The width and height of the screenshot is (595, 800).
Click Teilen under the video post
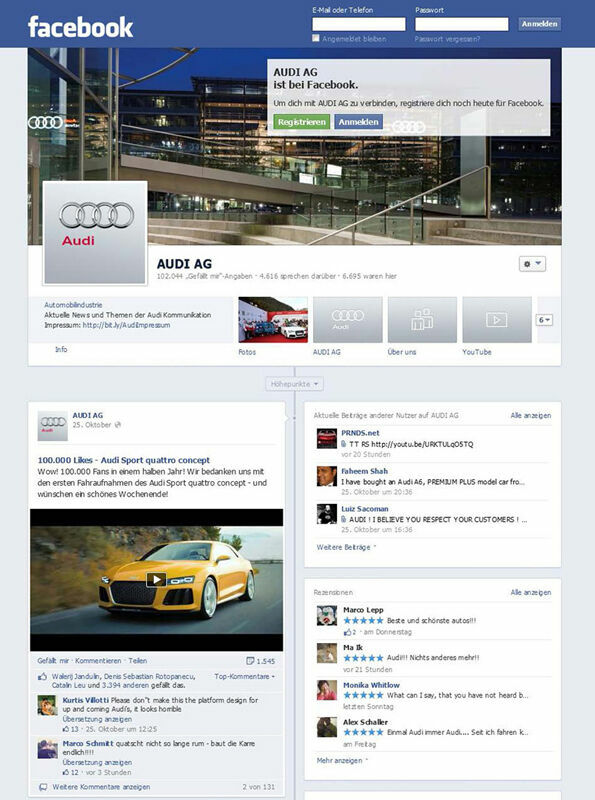pyautogui.click(x=137, y=661)
